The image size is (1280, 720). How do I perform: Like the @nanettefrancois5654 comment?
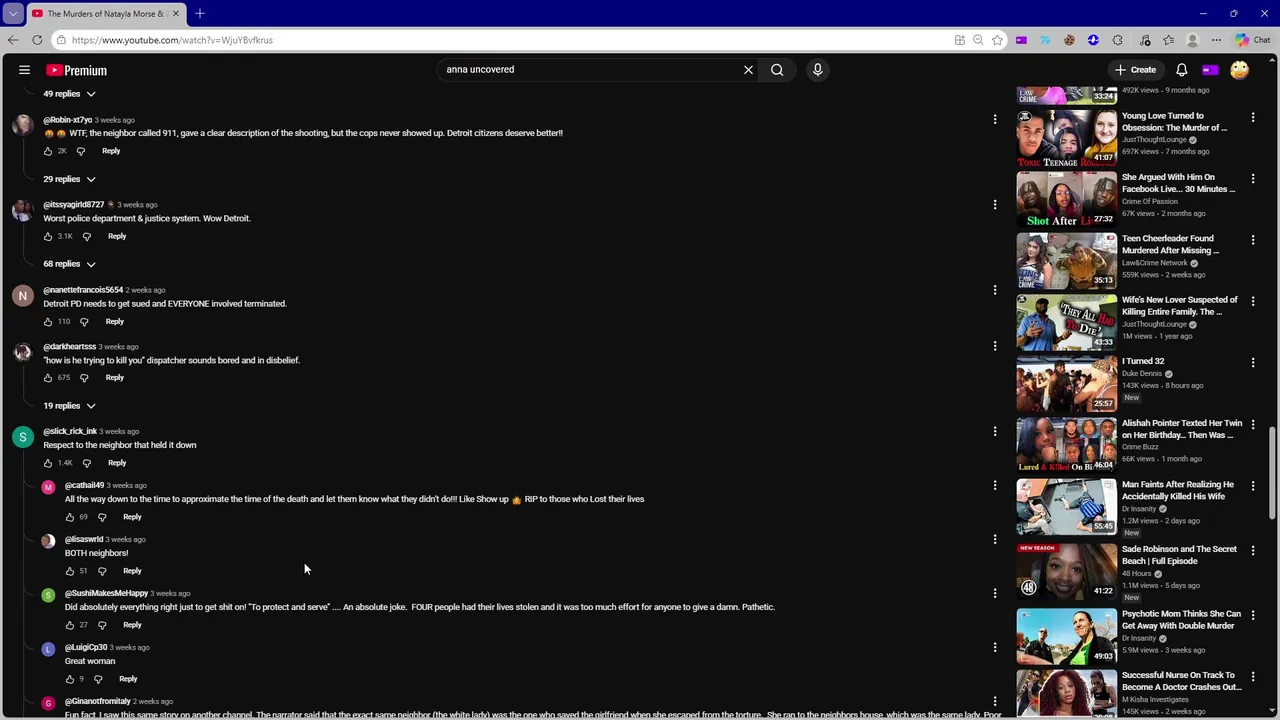point(47,322)
